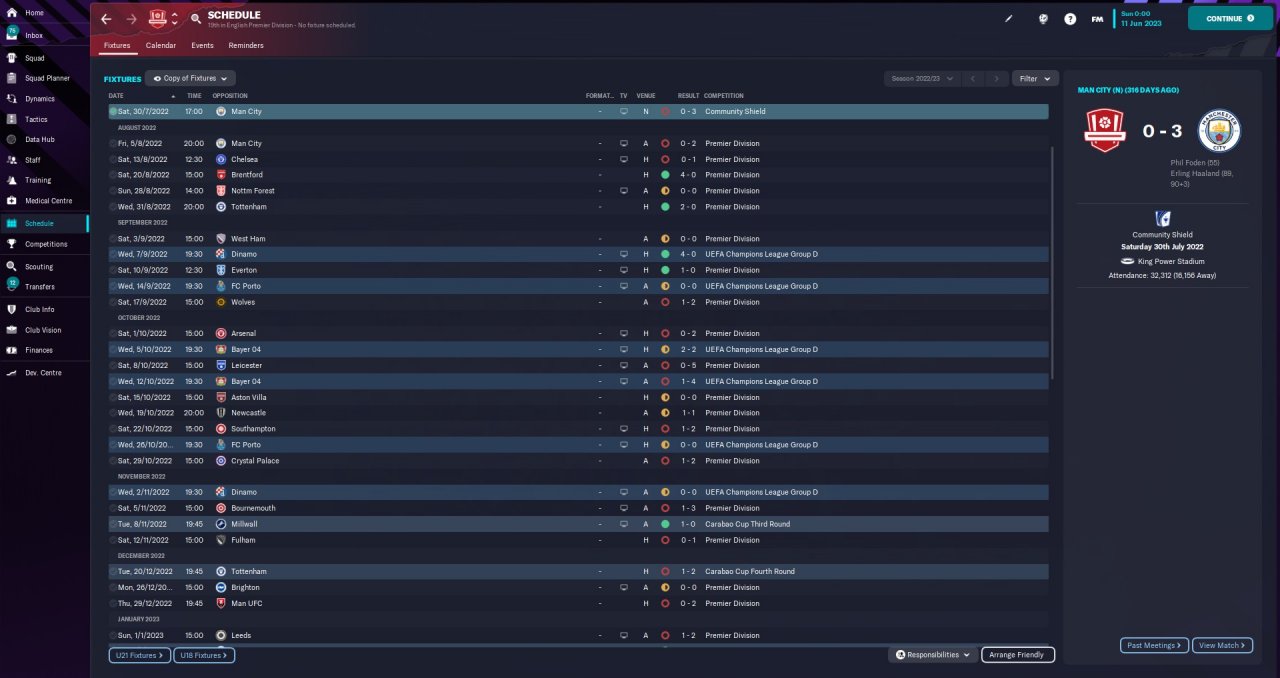Open the Season 2022/23 dropdown
Screen dimensions: 1280x678
pos(922,78)
